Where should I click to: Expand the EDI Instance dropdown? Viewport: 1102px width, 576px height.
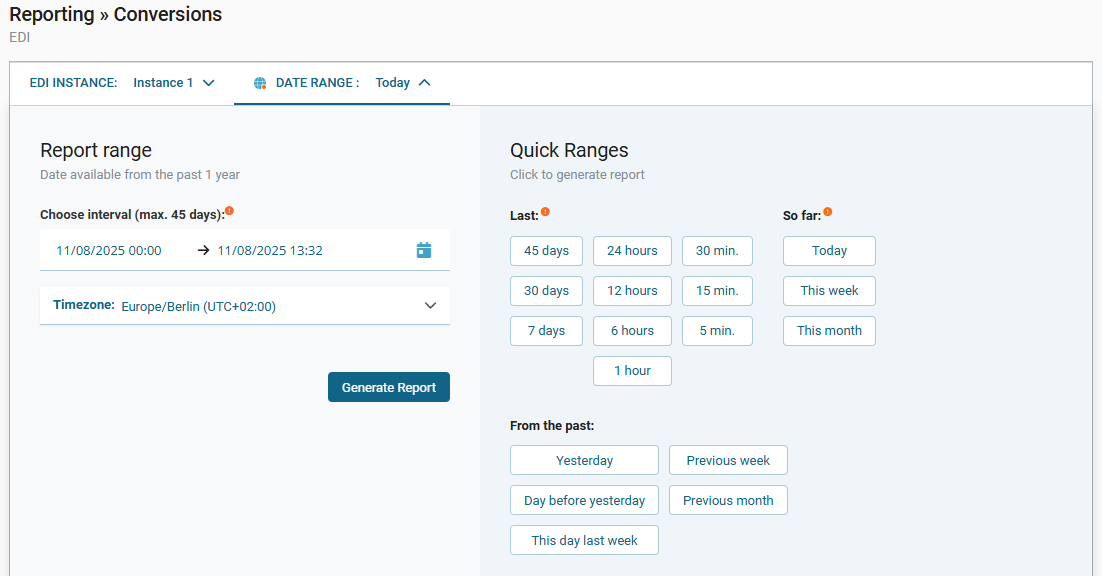click(208, 83)
